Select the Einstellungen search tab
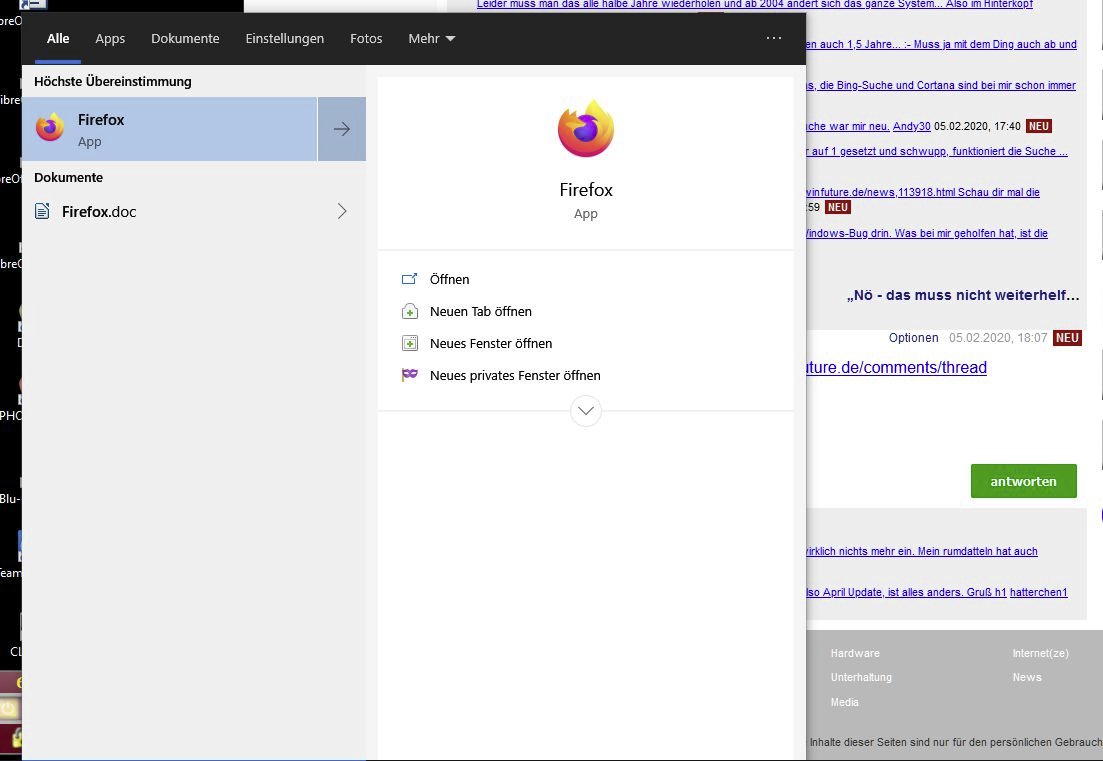Viewport: 1103px width, 761px height. tap(284, 38)
